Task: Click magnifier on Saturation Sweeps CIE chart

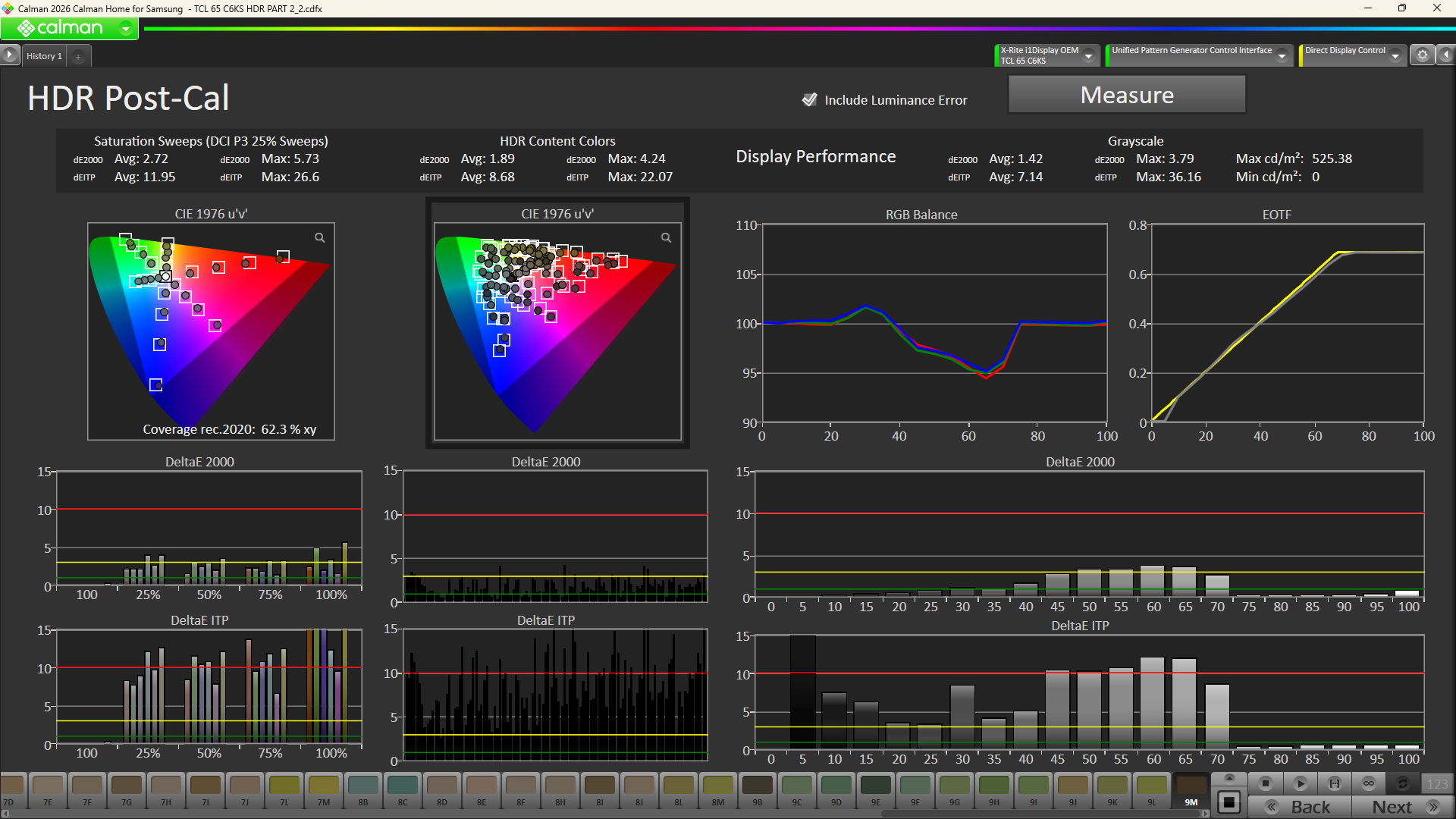Action: [x=320, y=238]
